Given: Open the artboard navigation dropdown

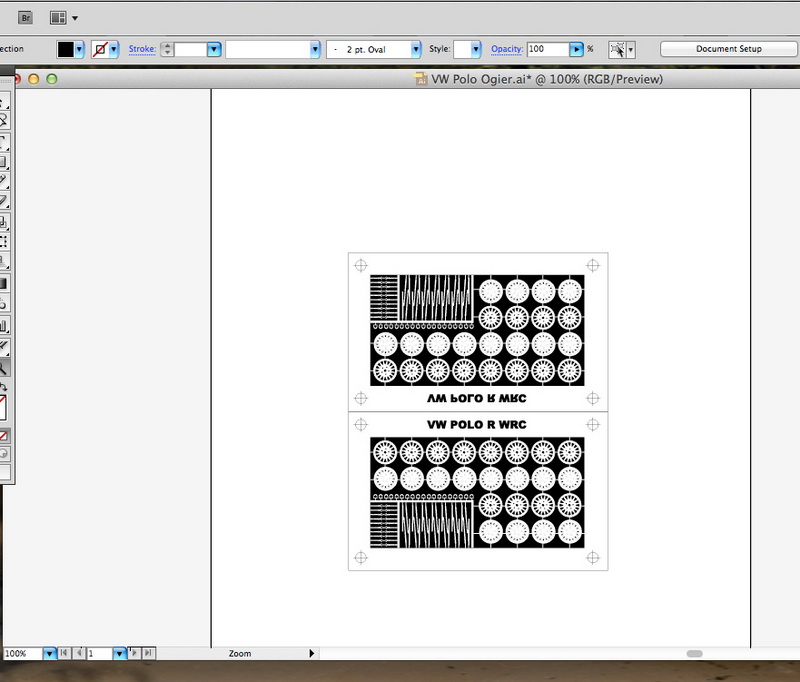Looking at the screenshot, I should pyautogui.click(x=119, y=653).
